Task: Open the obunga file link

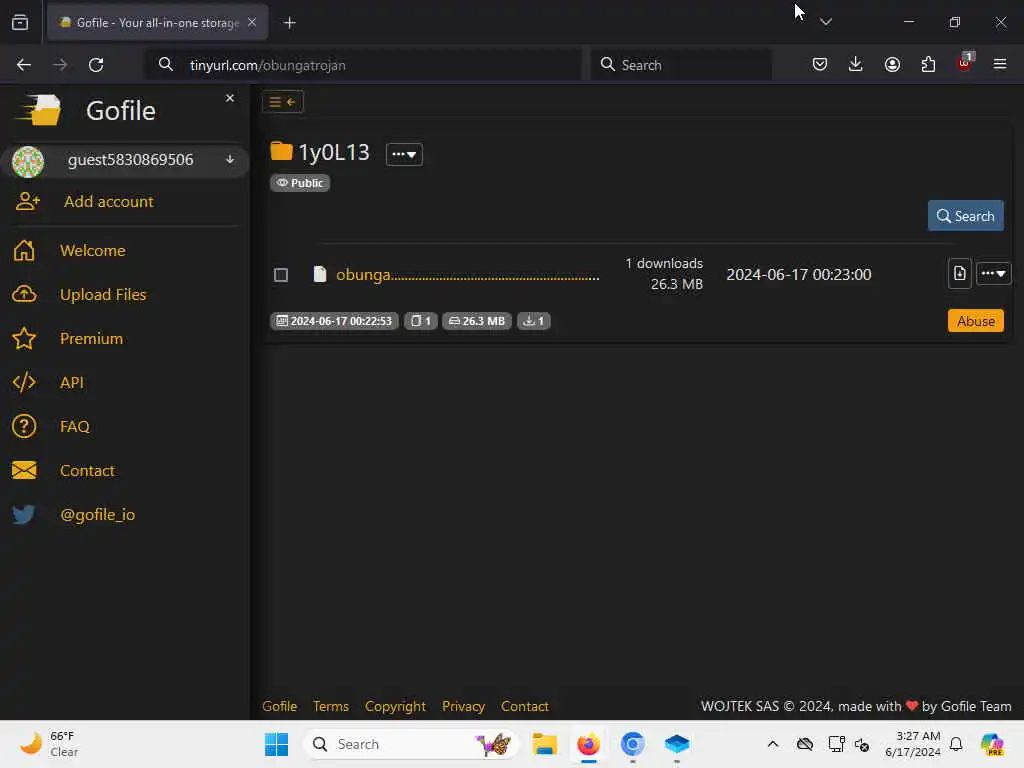Action: (x=467, y=275)
